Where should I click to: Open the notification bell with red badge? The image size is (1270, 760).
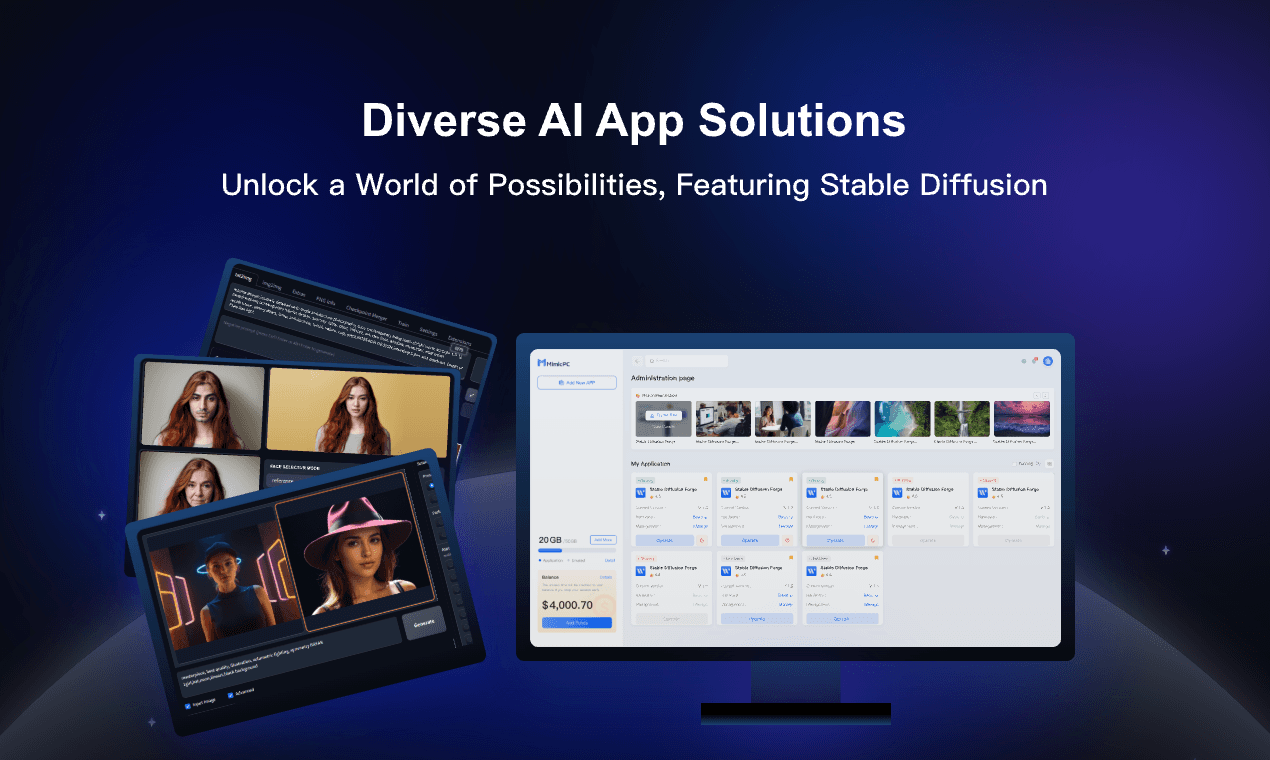tap(1035, 361)
